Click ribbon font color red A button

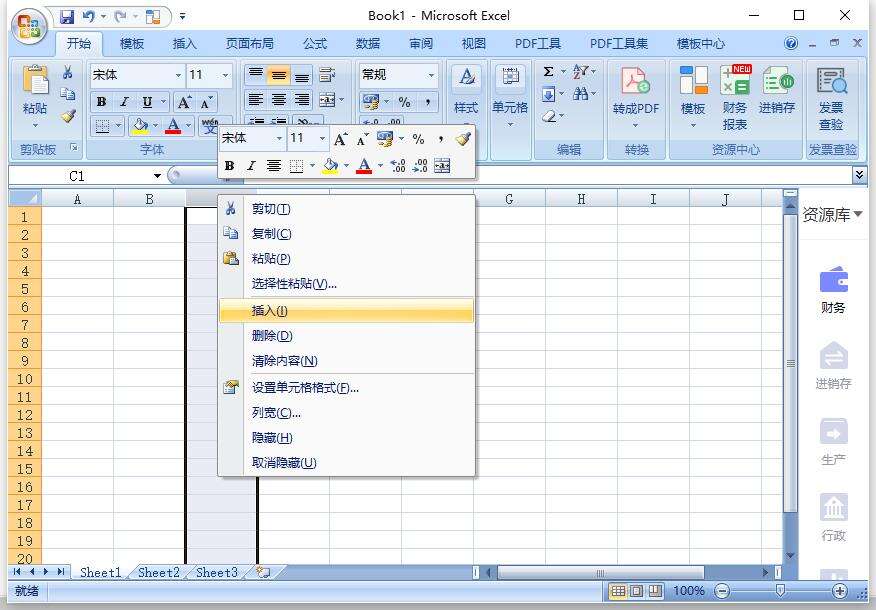pos(173,126)
